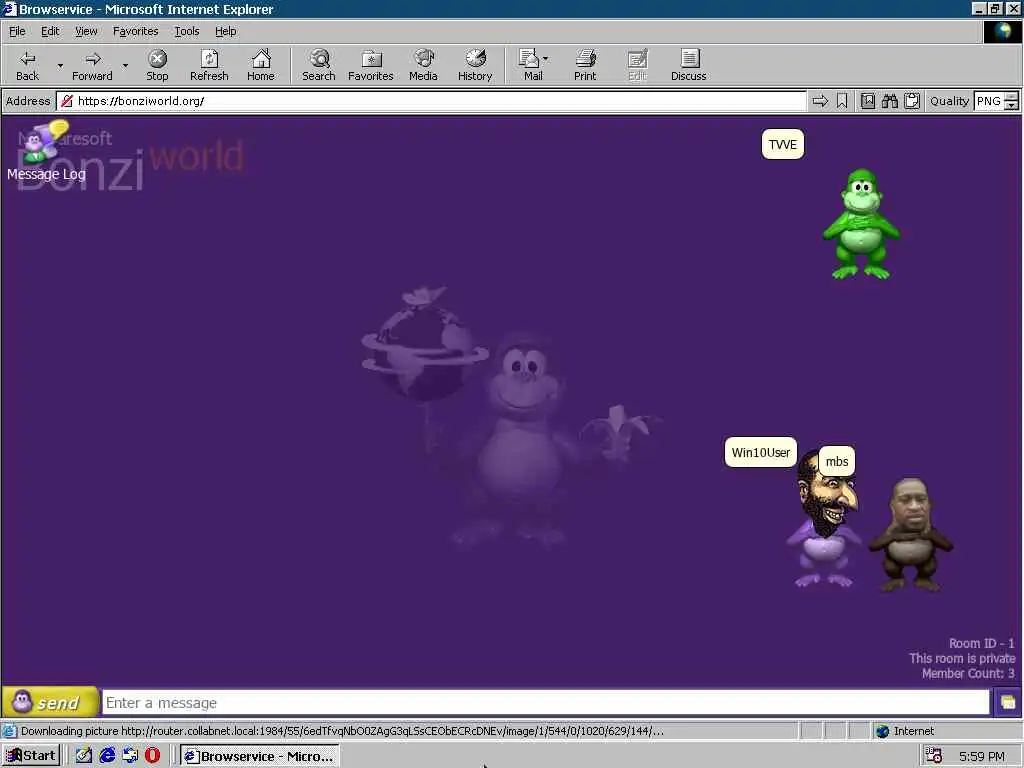Click the yellow icon right of message field
This screenshot has width=1024, height=768.
coord(1008,703)
